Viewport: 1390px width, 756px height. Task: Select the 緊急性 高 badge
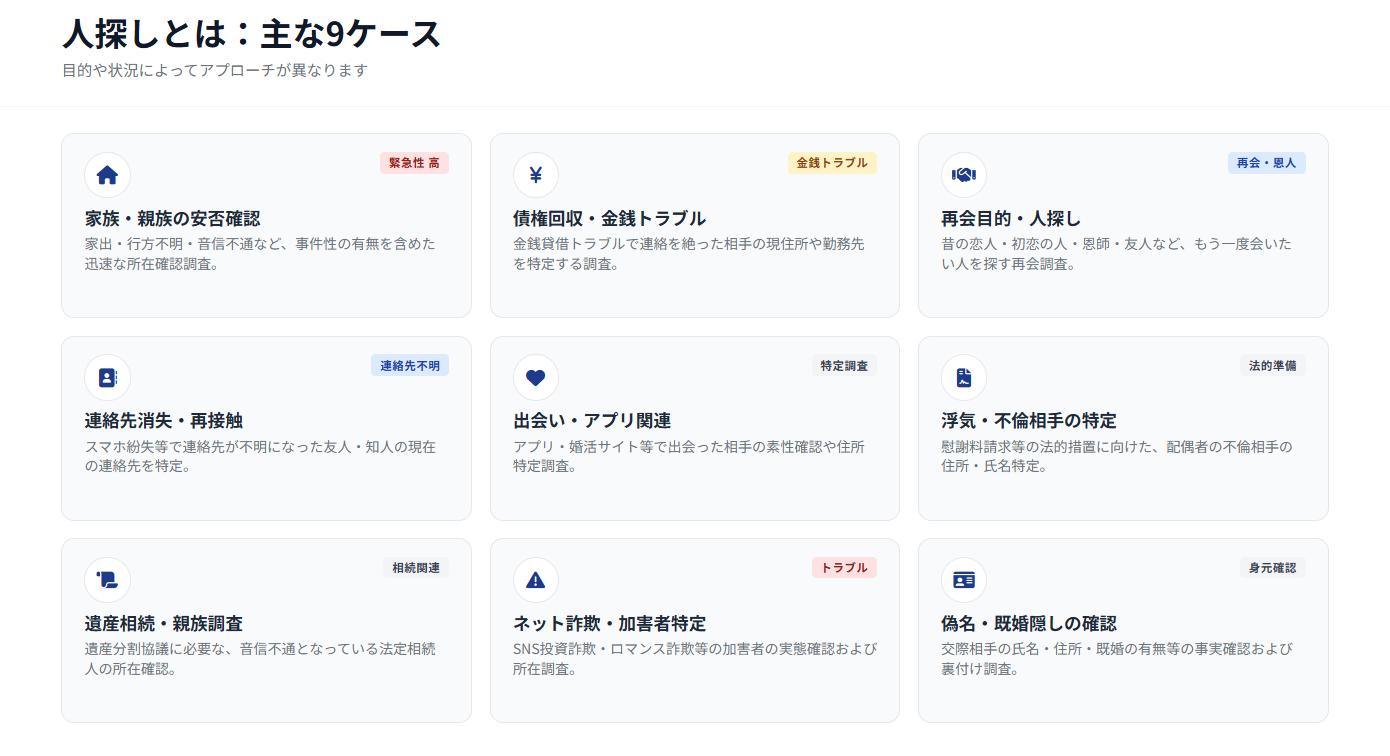click(x=414, y=163)
